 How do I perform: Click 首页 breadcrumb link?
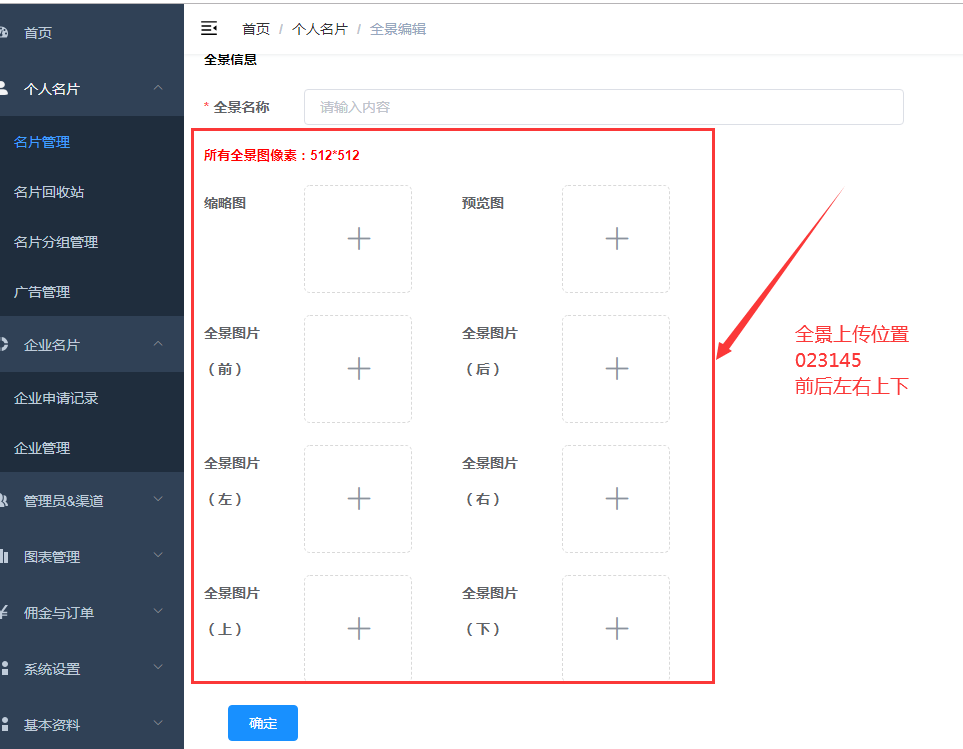tap(256, 29)
